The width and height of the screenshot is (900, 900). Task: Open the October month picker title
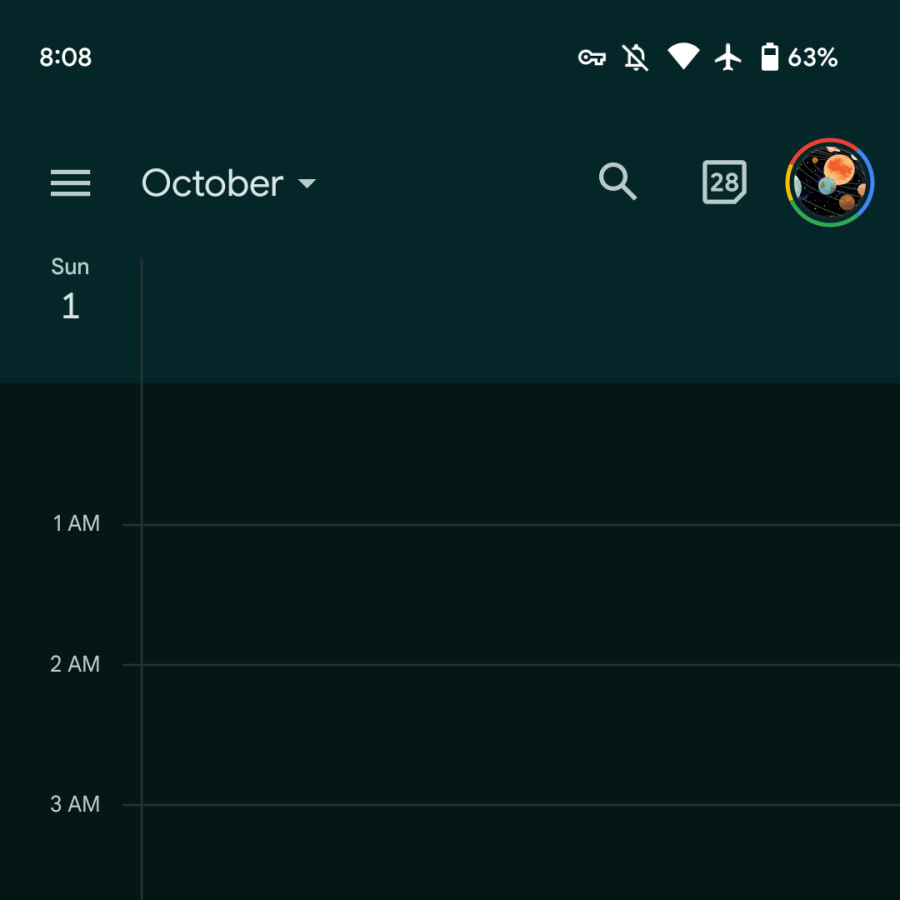(212, 183)
